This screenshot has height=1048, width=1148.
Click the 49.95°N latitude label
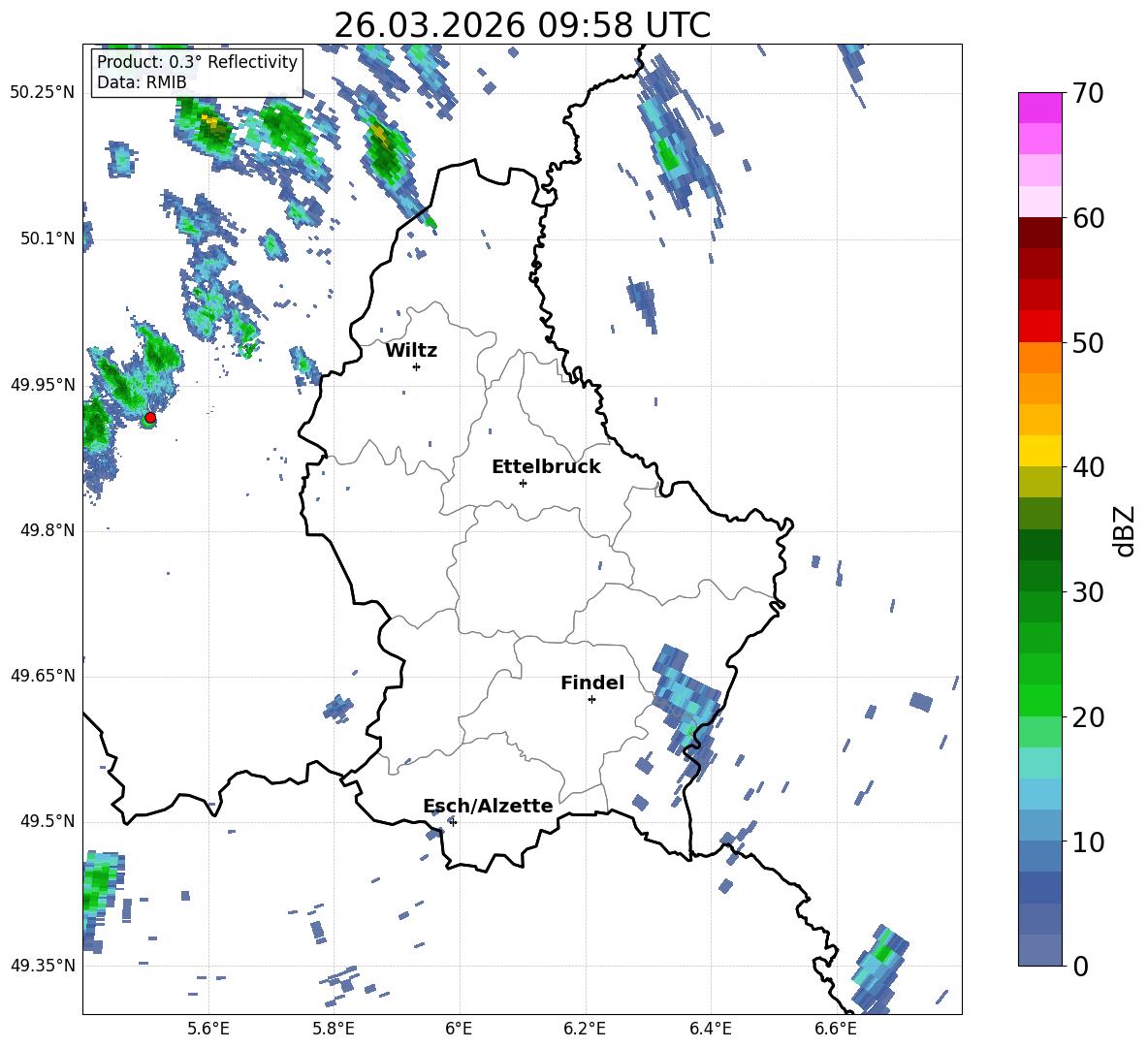point(43,384)
